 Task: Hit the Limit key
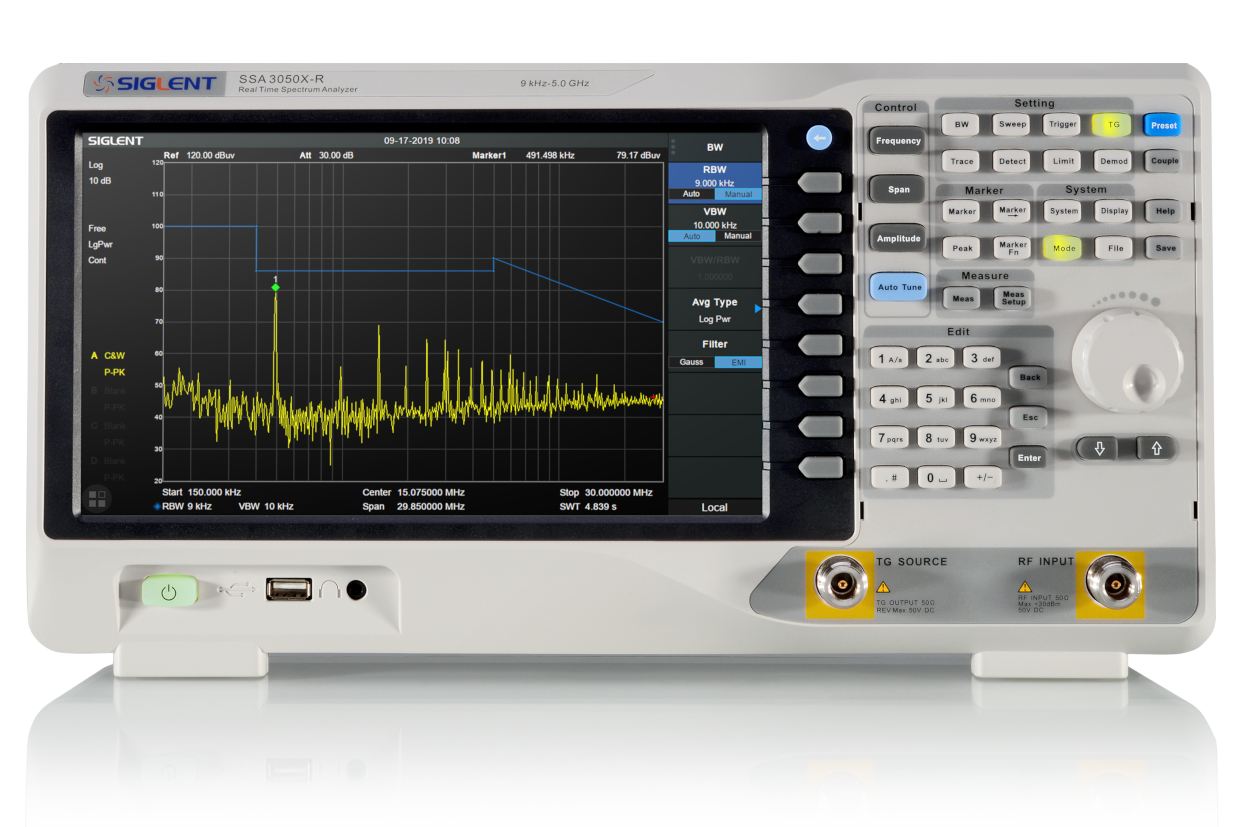click(x=1063, y=161)
